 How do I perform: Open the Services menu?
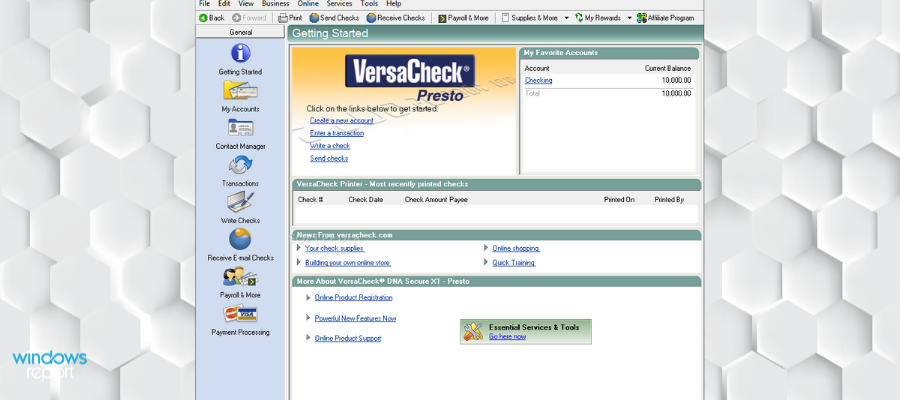coord(339,3)
